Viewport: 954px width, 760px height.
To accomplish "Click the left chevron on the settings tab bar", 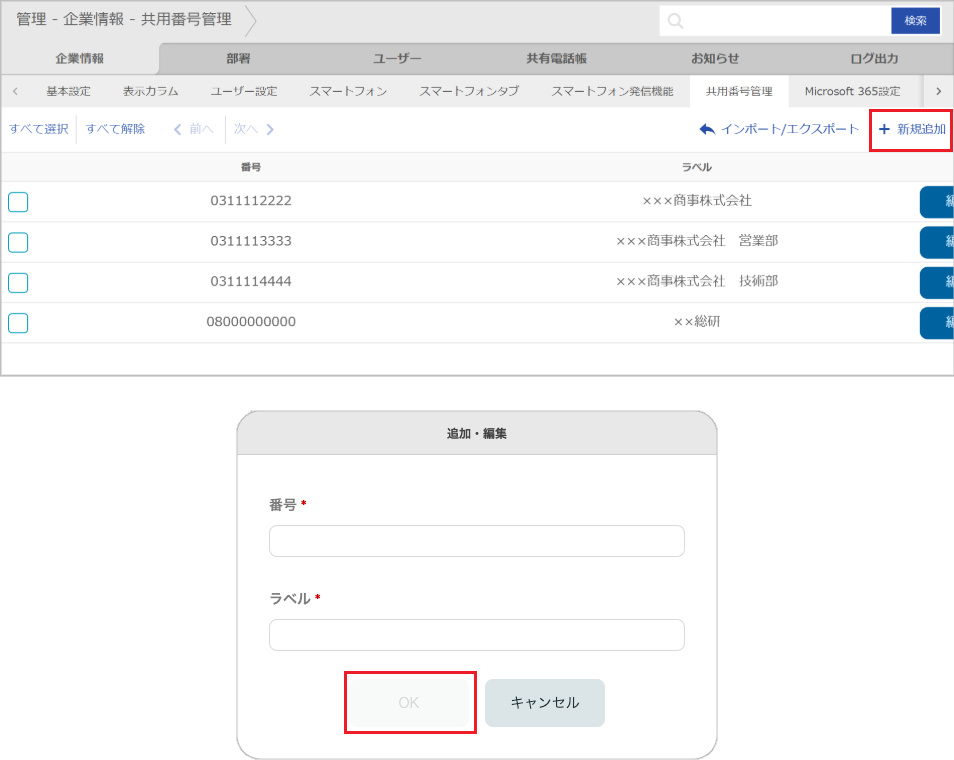I will coord(15,90).
